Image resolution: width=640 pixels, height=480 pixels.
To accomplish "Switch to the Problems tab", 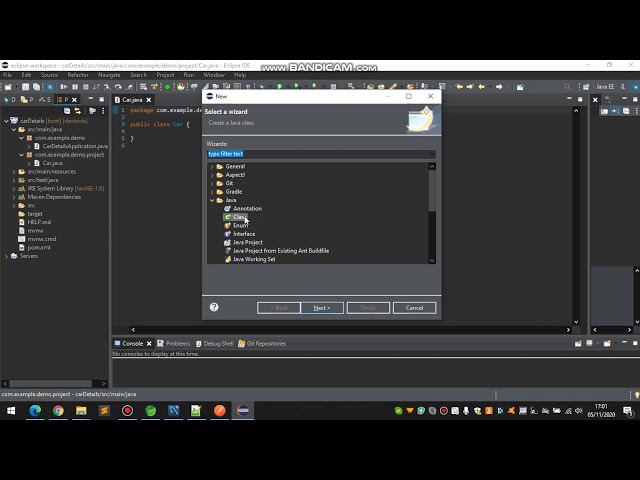I will (173, 344).
